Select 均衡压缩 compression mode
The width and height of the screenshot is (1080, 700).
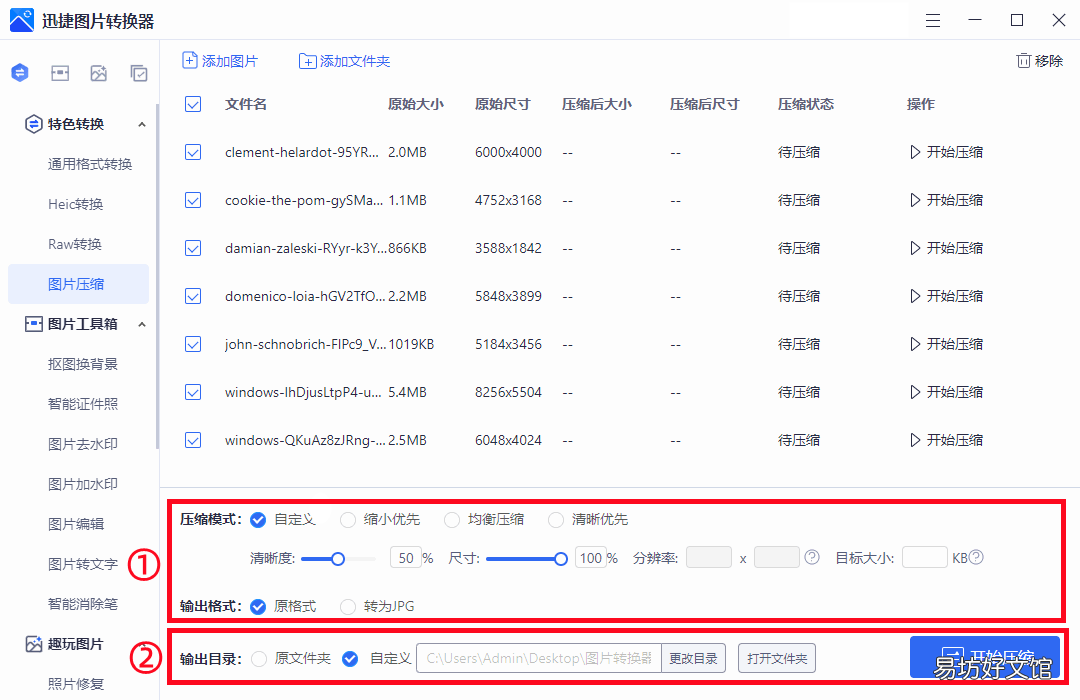tap(452, 519)
